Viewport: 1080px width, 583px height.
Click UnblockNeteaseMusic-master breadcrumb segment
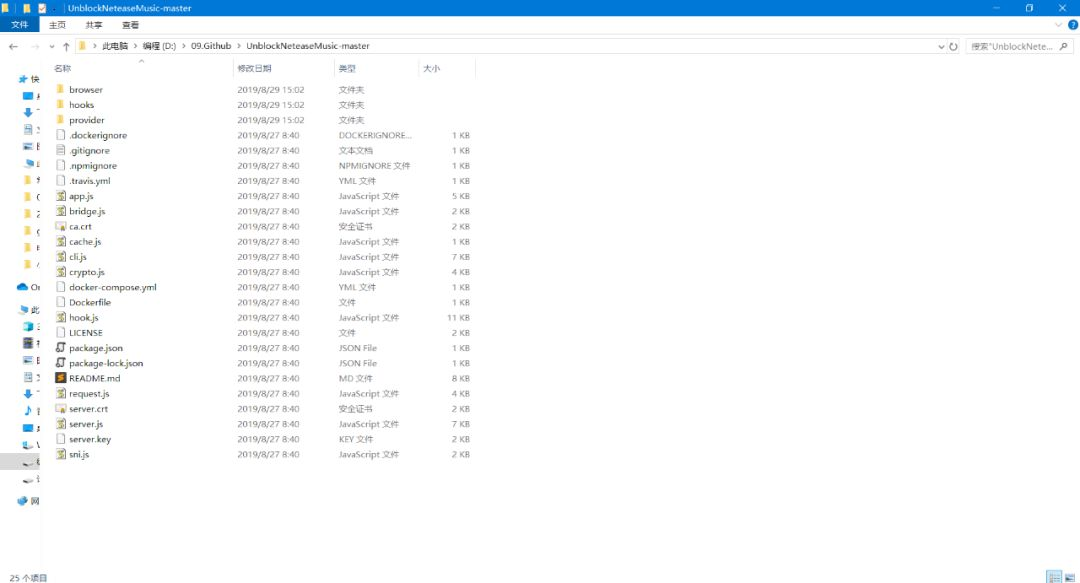(x=308, y=46)
